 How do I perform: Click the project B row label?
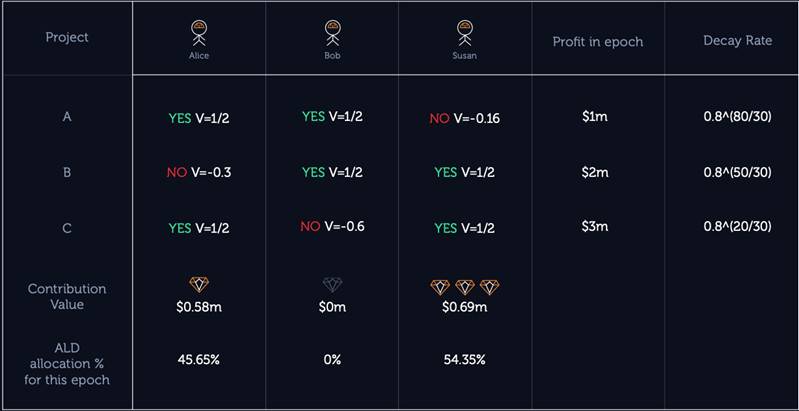pos(67,173)
